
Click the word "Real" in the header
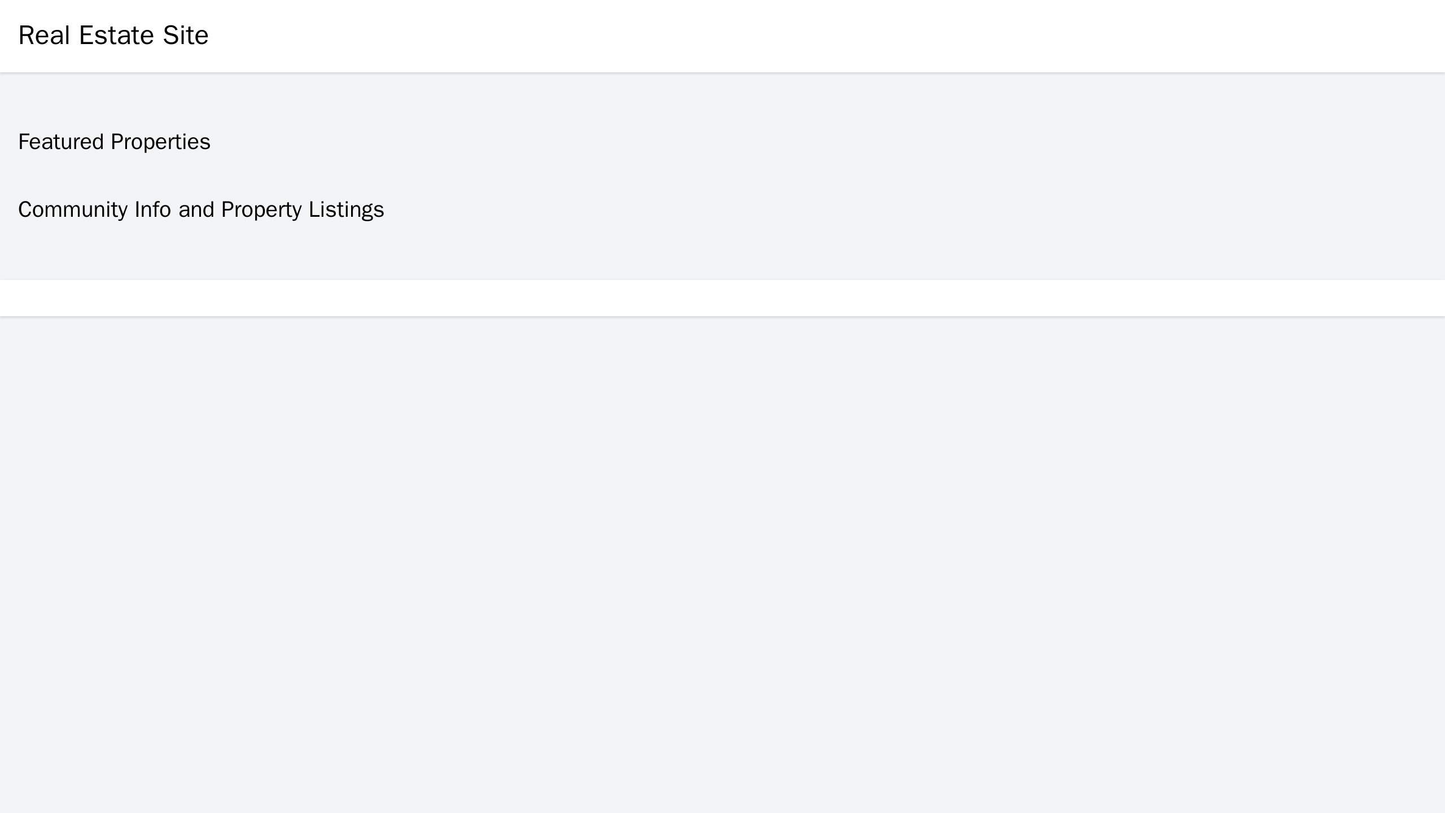[x=44, y=36]
